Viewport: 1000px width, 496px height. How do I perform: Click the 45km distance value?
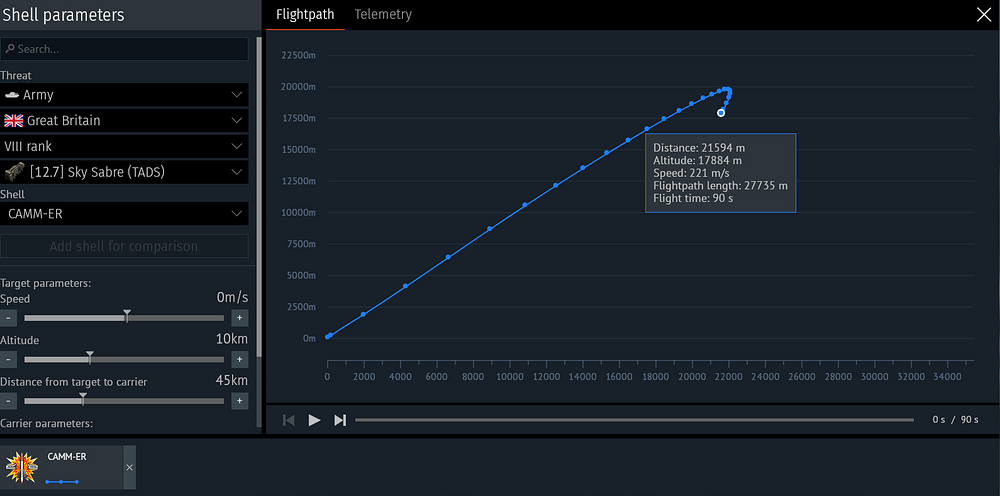(232, 381)
